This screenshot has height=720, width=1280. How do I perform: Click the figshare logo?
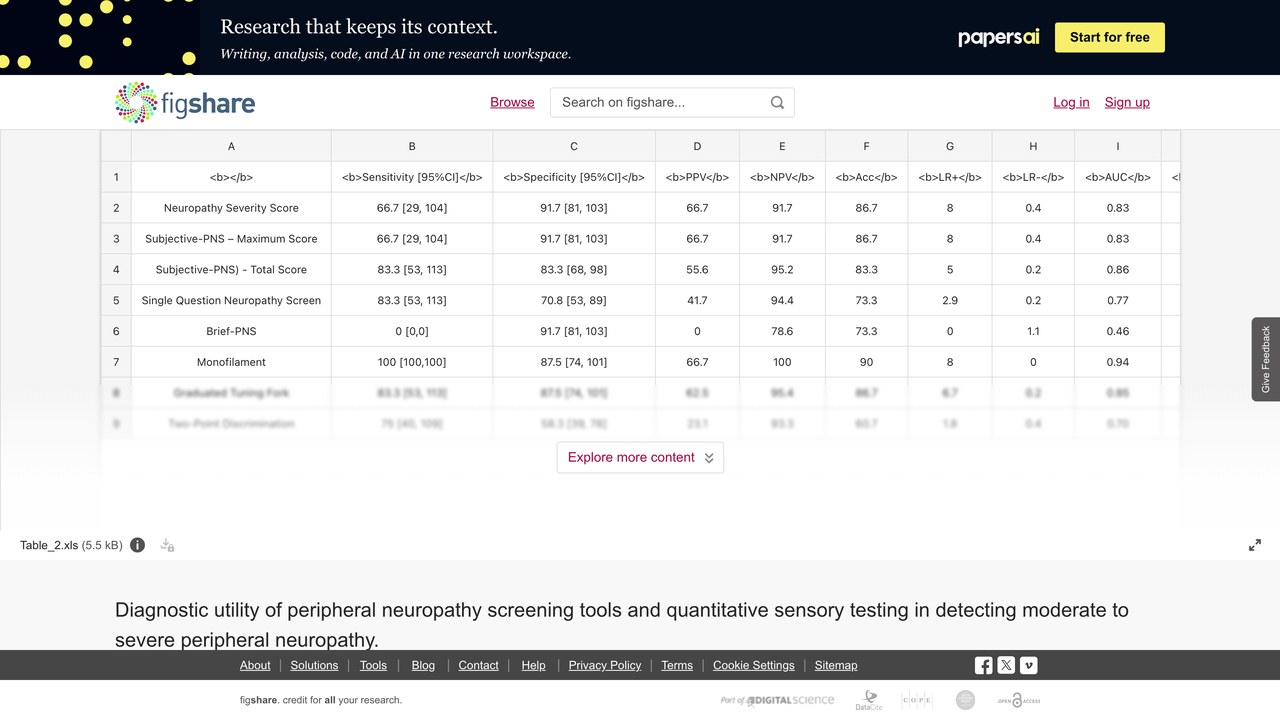pos(185,102)
